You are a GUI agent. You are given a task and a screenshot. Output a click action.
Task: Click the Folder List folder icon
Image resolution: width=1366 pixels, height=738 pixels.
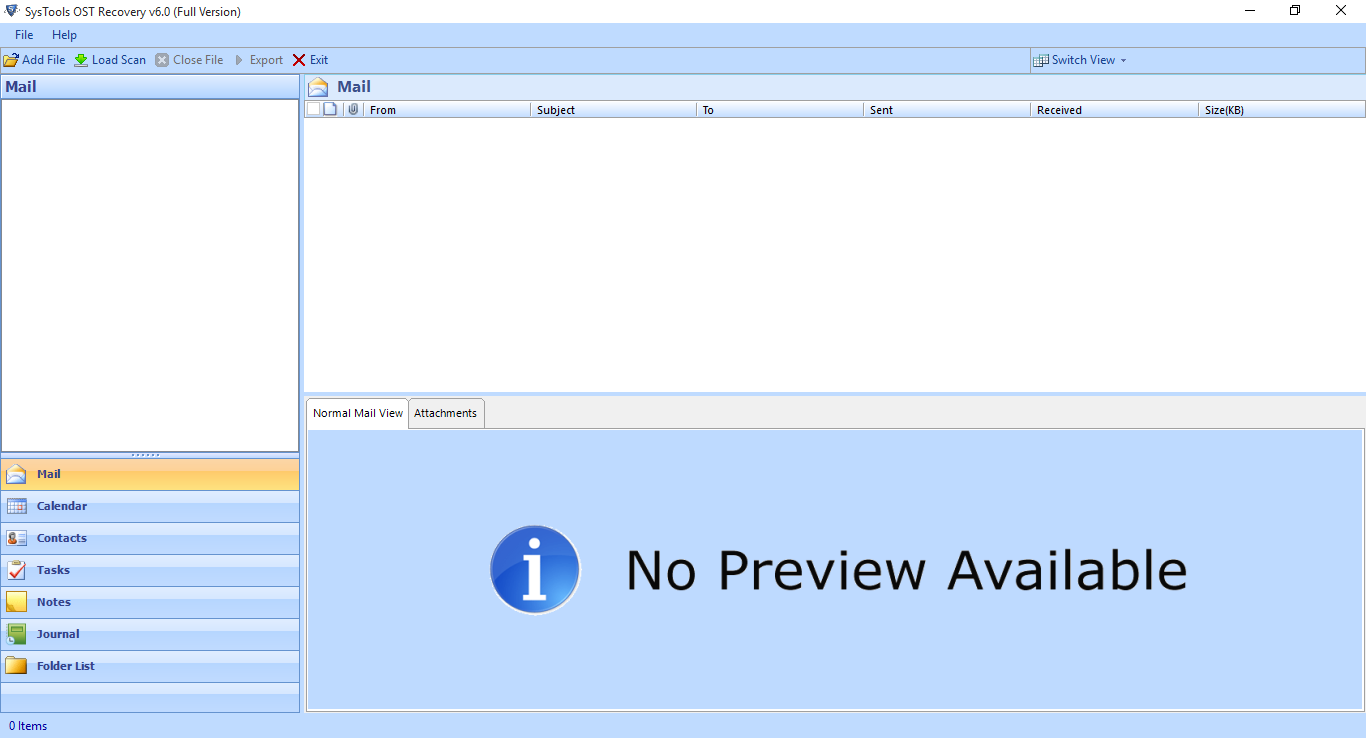(x=17, y=666)
